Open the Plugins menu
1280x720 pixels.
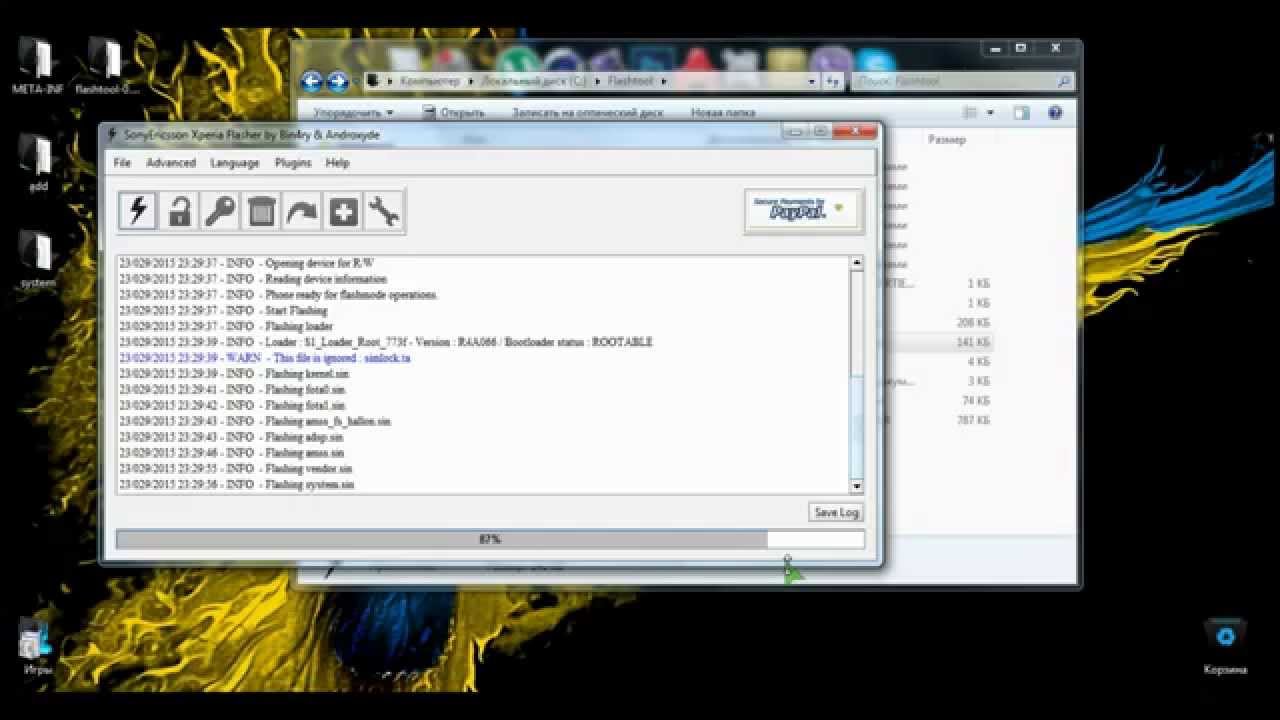293,163
